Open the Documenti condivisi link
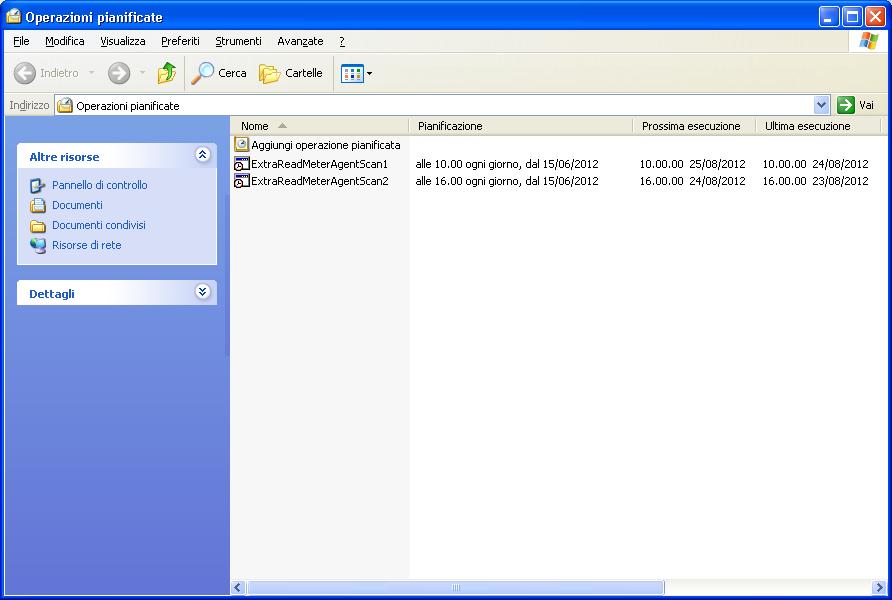892x600 pixels. pyautogui.click(x=98, y=225)
